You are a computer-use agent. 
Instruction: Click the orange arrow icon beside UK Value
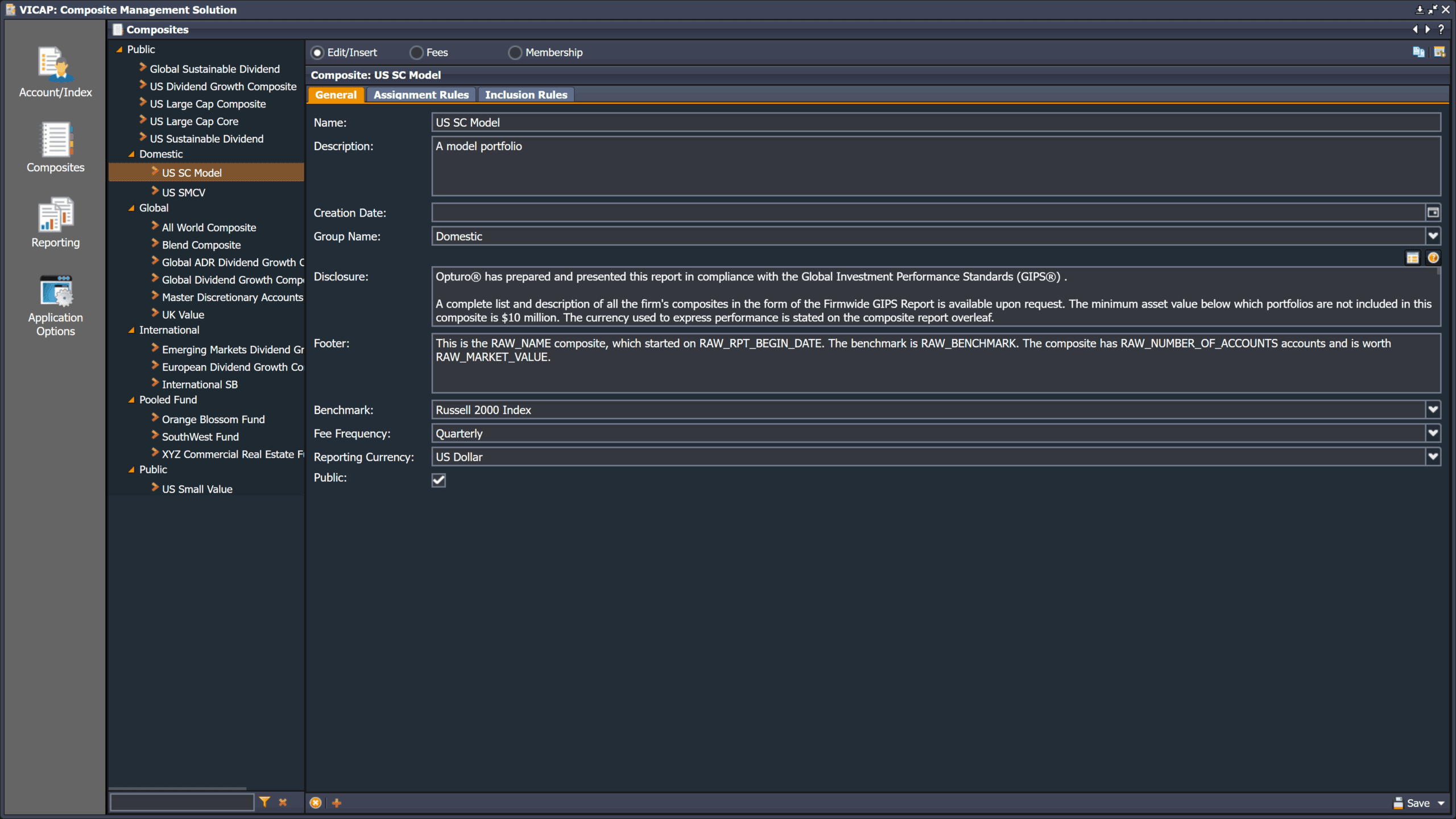155,313
